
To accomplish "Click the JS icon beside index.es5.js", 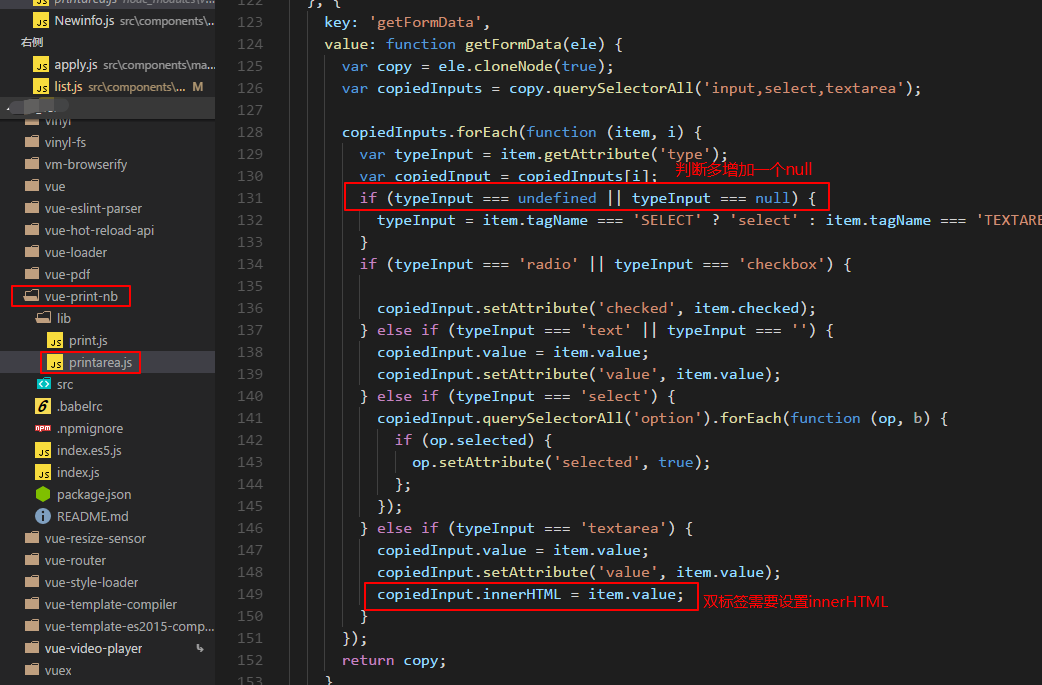I will pyautogui.click(x=43, y=450).
